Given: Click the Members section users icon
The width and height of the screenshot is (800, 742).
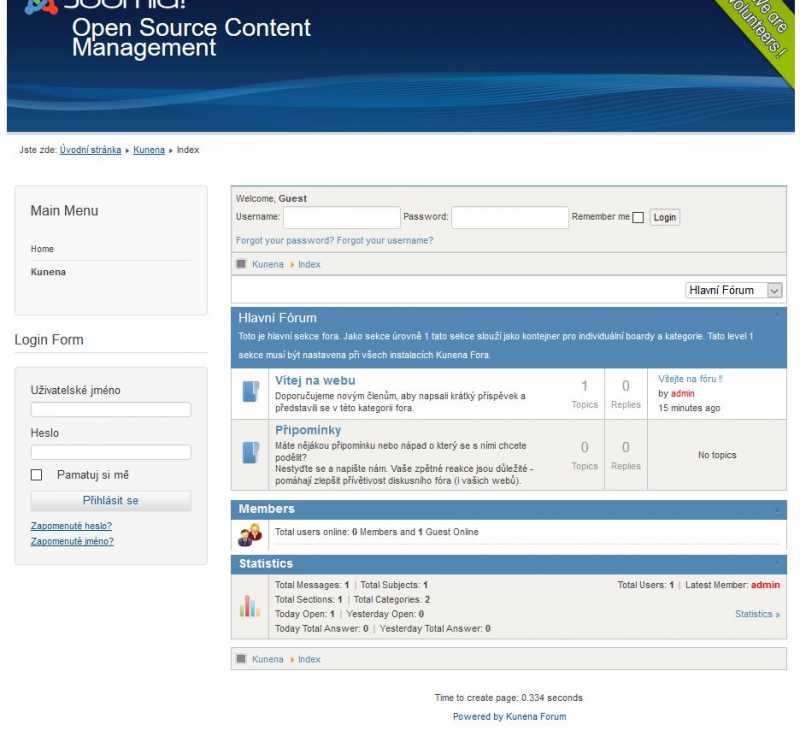Looking at the screenshot, I should [250, 534].
